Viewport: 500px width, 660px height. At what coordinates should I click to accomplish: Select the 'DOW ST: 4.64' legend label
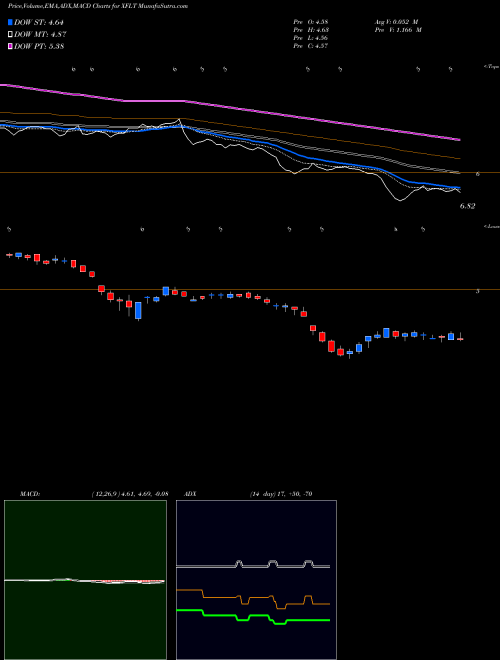pyautogui.click(x=39, y=22)
